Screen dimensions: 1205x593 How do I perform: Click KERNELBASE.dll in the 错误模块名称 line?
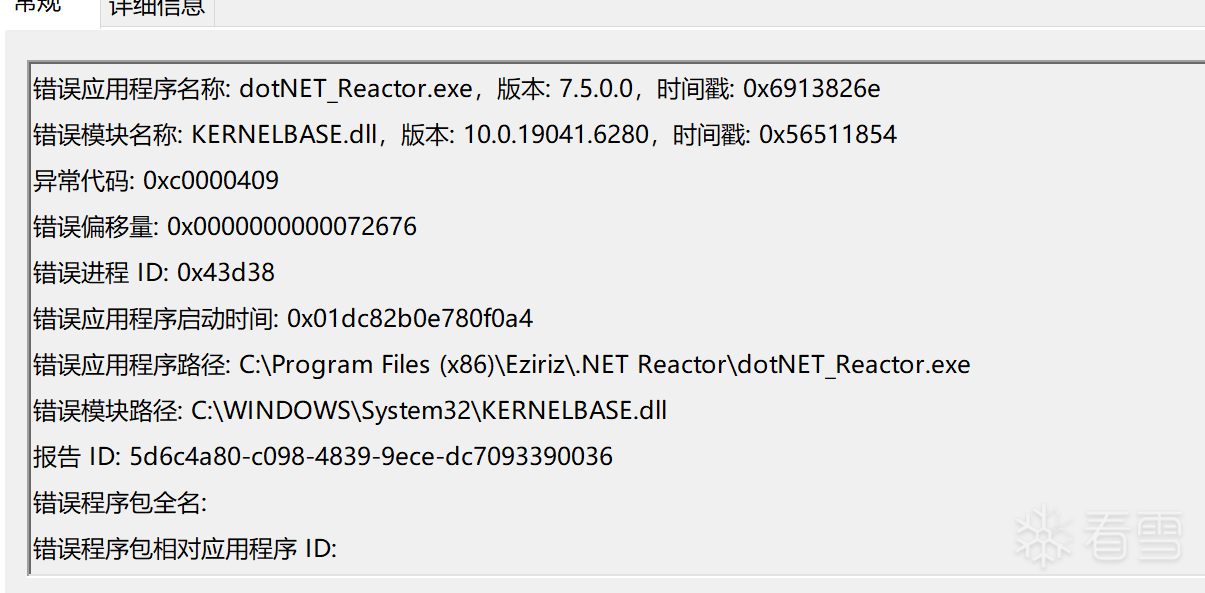(x=282, y=135)
